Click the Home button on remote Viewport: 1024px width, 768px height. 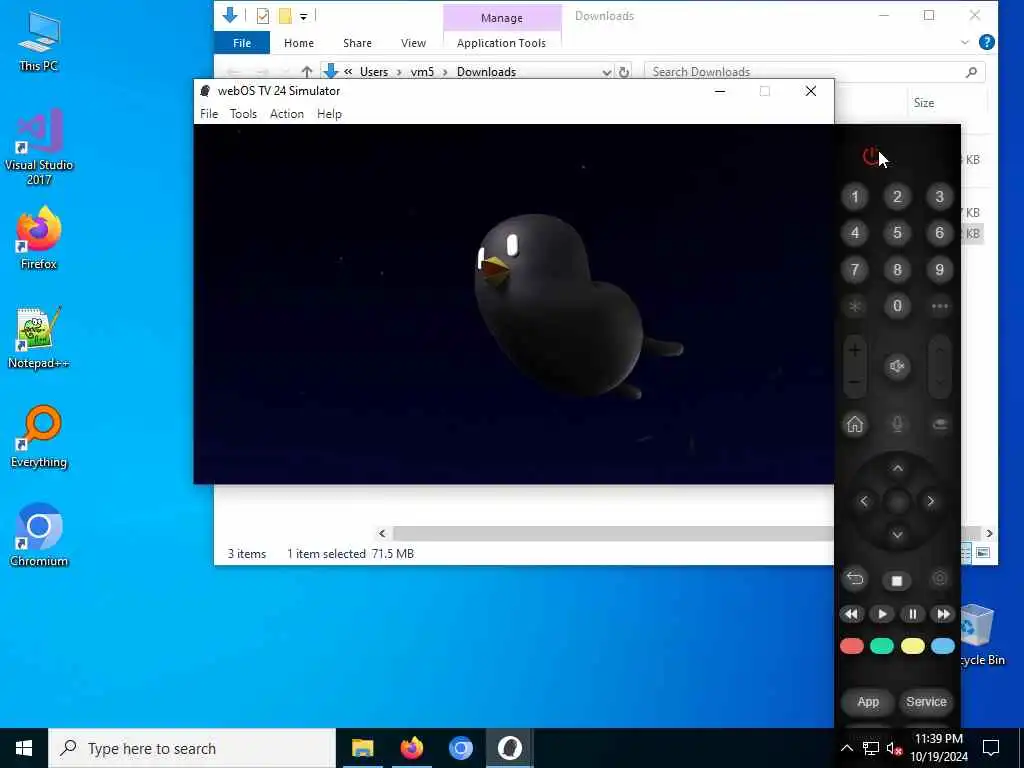pyautogui.click(x=855, y=424)
